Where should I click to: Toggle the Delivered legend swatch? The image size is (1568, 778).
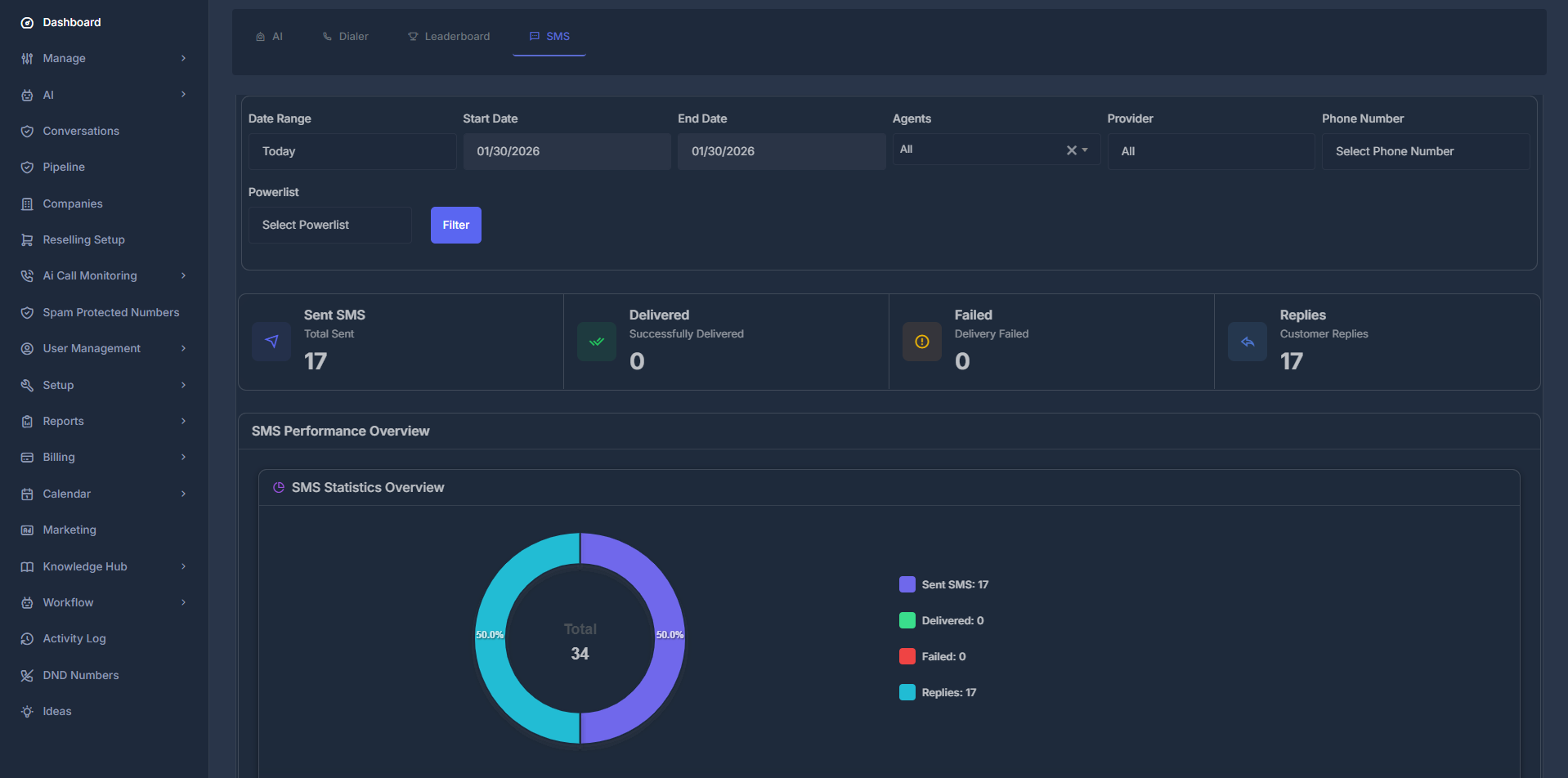[x=907, y=620]
